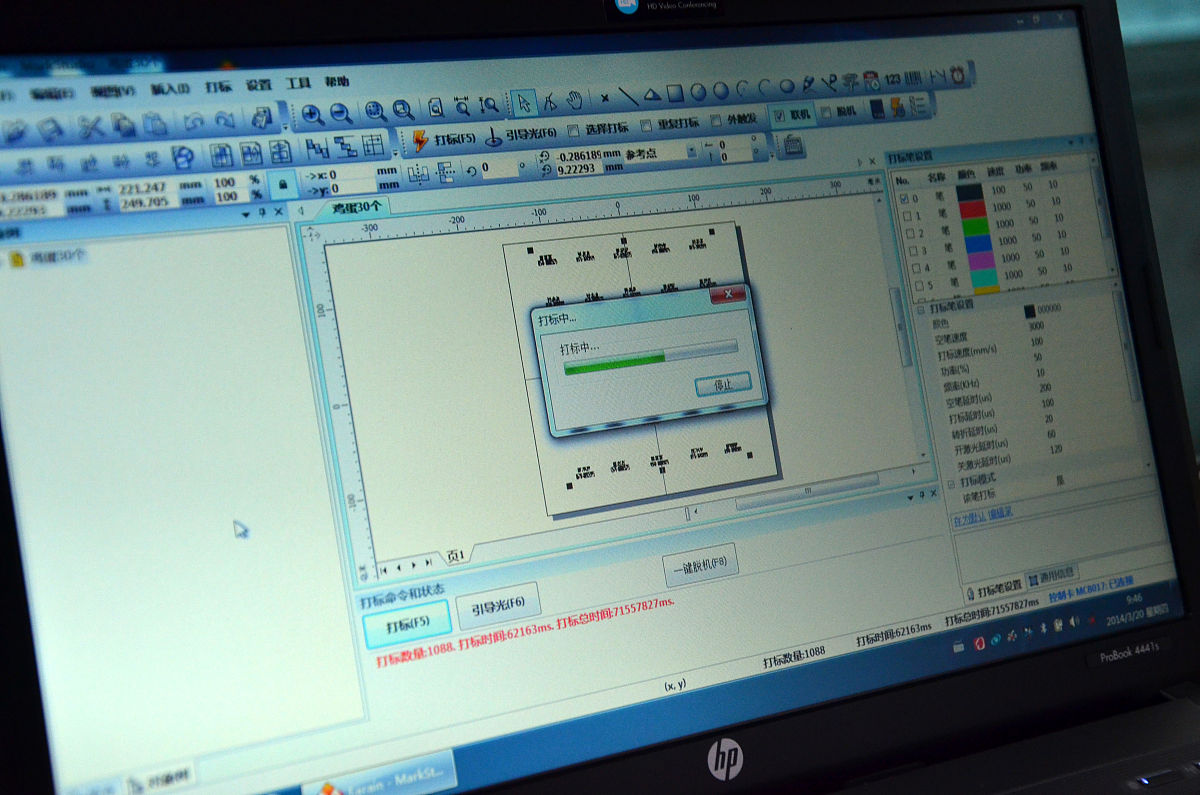Viewport: 1200px width, 795px height.
Task: Click the 打标(F5) lightning toolbar icon
Action: coord(420,141)
